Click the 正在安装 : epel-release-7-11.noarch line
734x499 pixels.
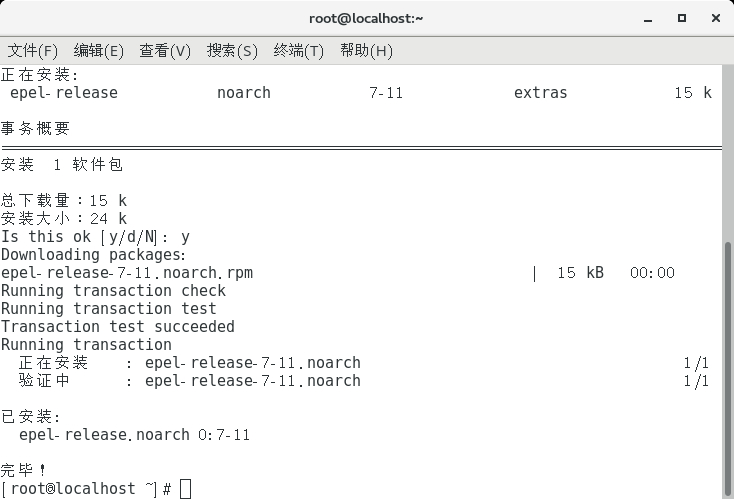point(190,363)
